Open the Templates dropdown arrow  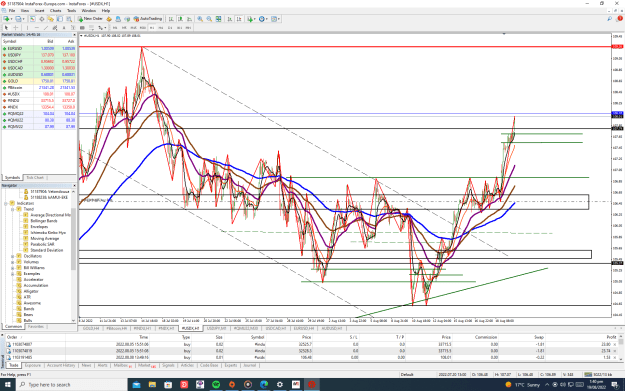click(x=279, y=19)
